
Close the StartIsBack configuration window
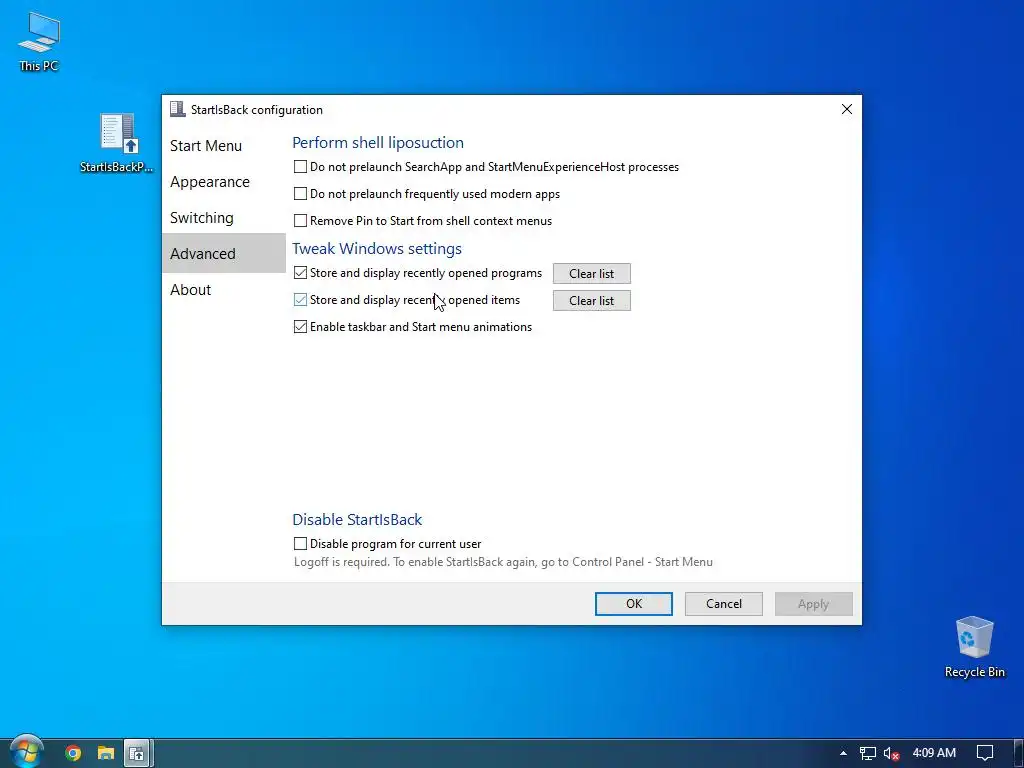846,109
